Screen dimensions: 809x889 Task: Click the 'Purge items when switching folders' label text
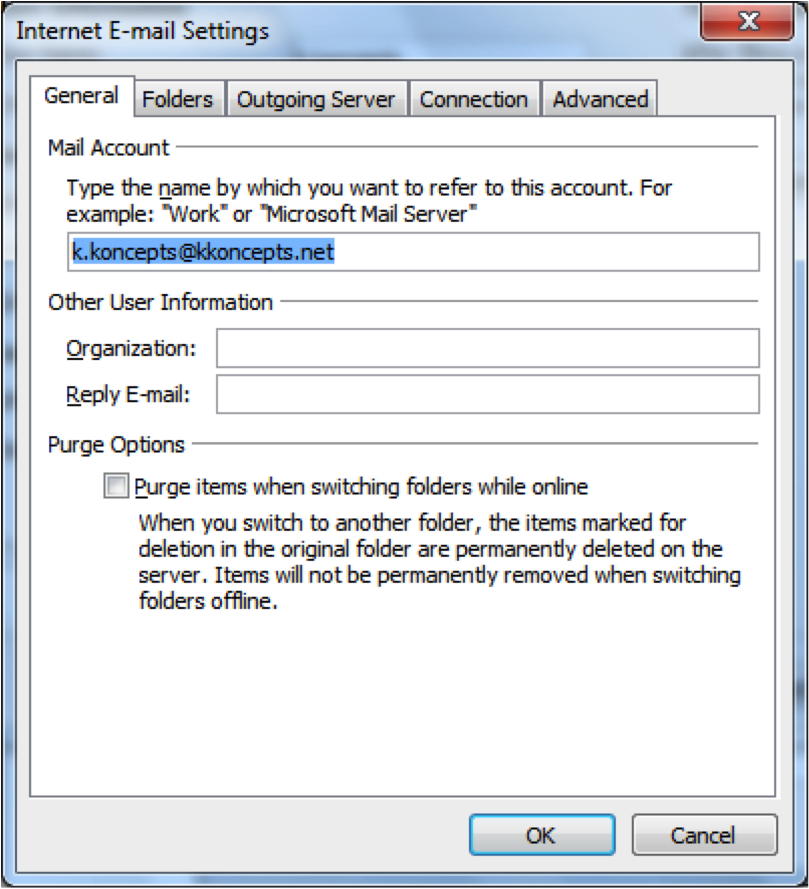pos(361,486)
